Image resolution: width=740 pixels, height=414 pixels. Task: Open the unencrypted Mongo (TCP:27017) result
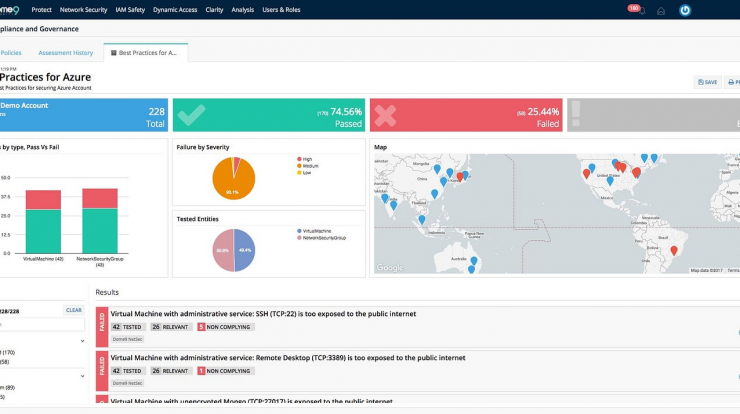[x=252, y=401]
